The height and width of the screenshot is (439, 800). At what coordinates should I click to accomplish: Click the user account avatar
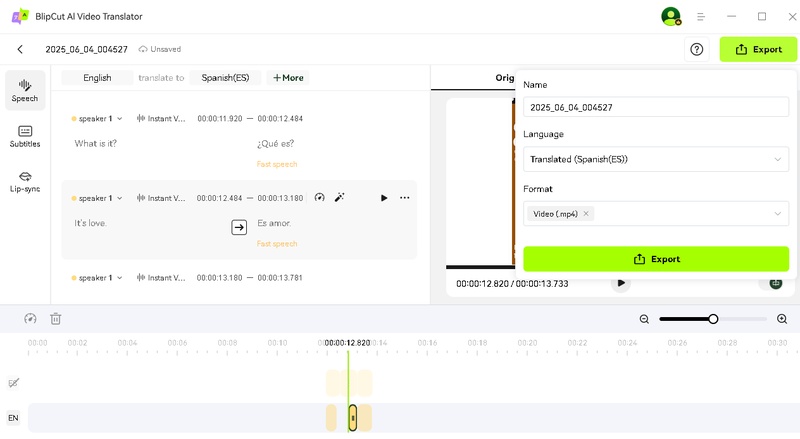pos(670,17)
